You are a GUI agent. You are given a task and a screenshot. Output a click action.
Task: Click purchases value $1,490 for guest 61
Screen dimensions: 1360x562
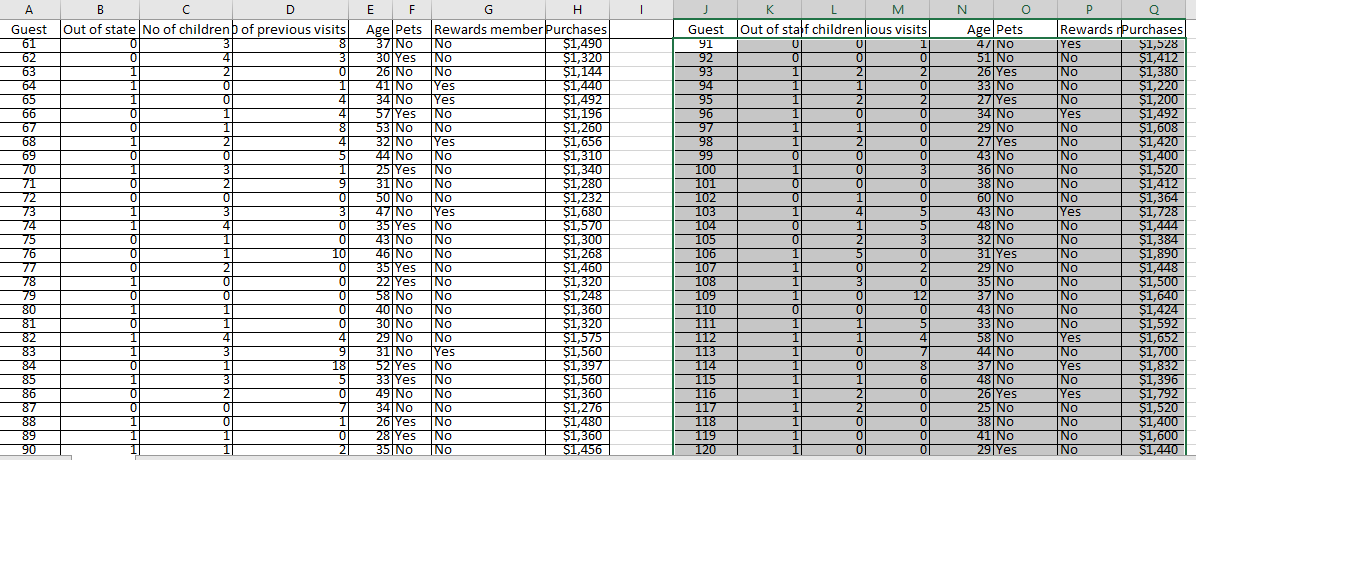576,44
